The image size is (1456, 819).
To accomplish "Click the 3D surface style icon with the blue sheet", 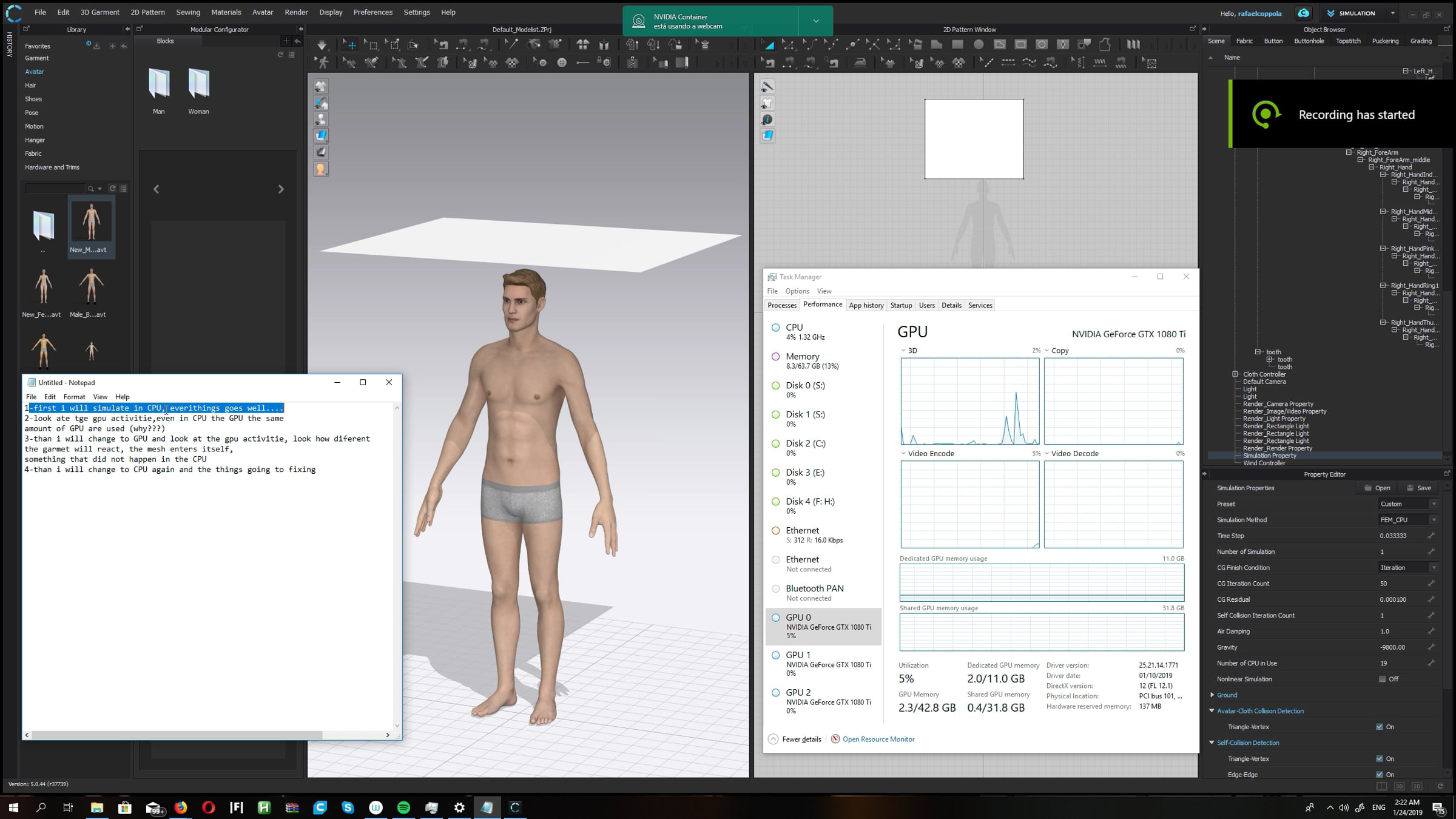I will (321, 135).
